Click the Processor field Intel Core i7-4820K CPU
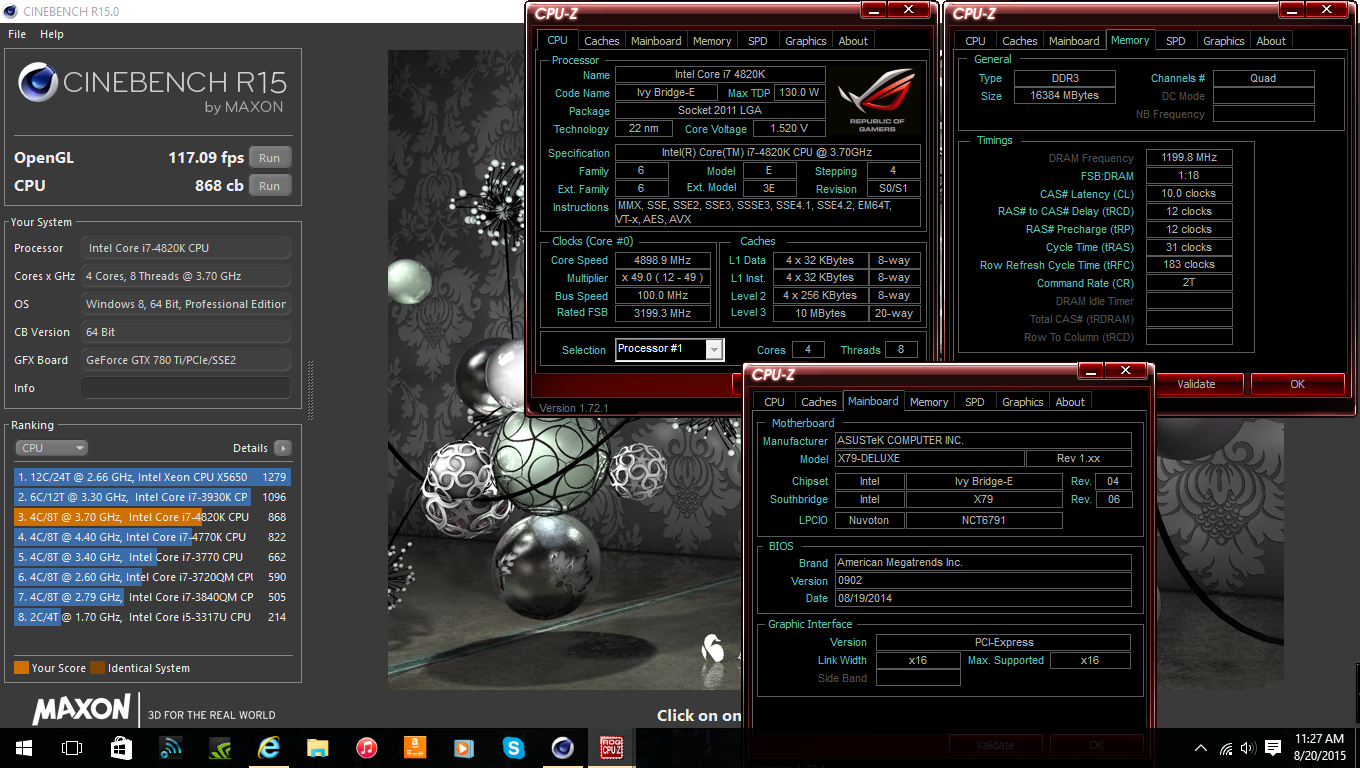 point(186,248)
